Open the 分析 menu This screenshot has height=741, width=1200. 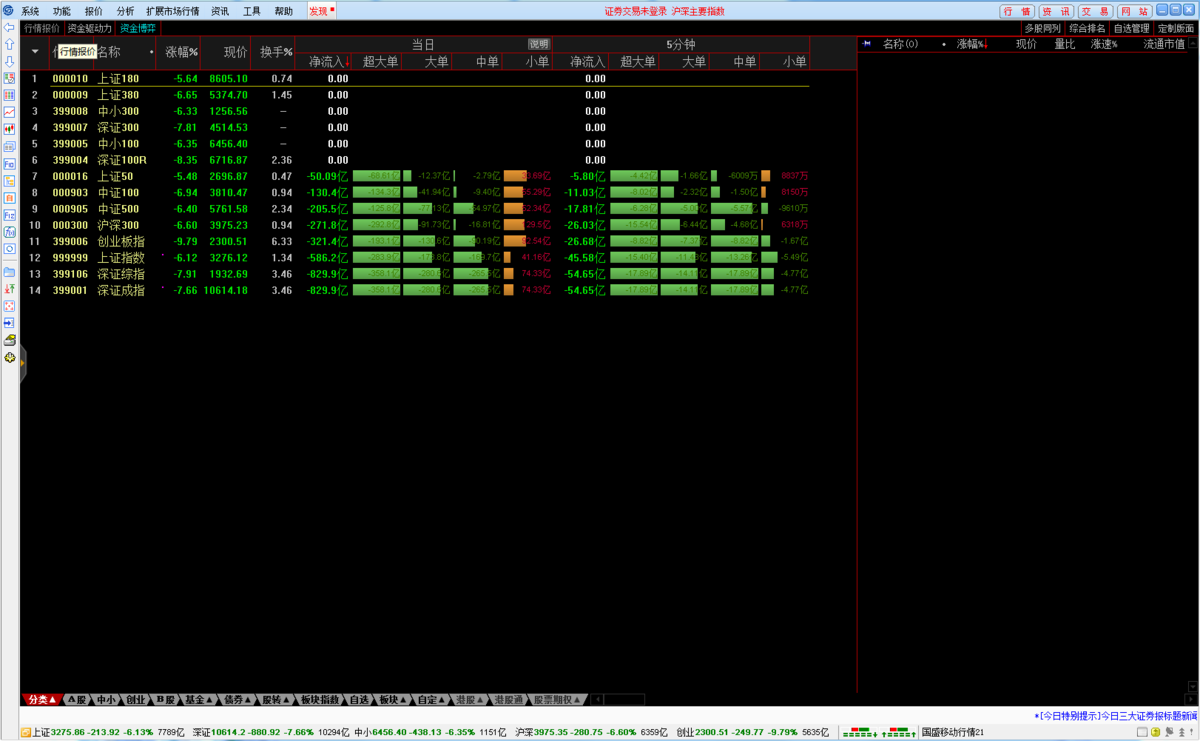[125, 11]
